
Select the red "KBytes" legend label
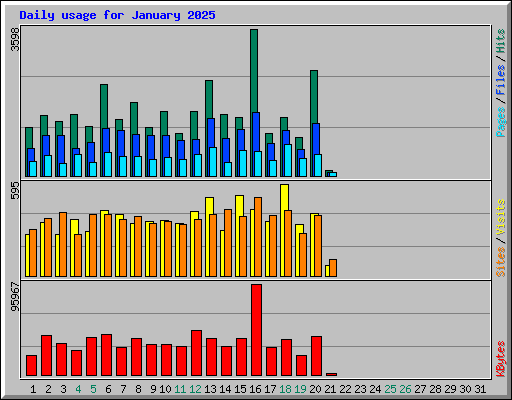point(500,359)
